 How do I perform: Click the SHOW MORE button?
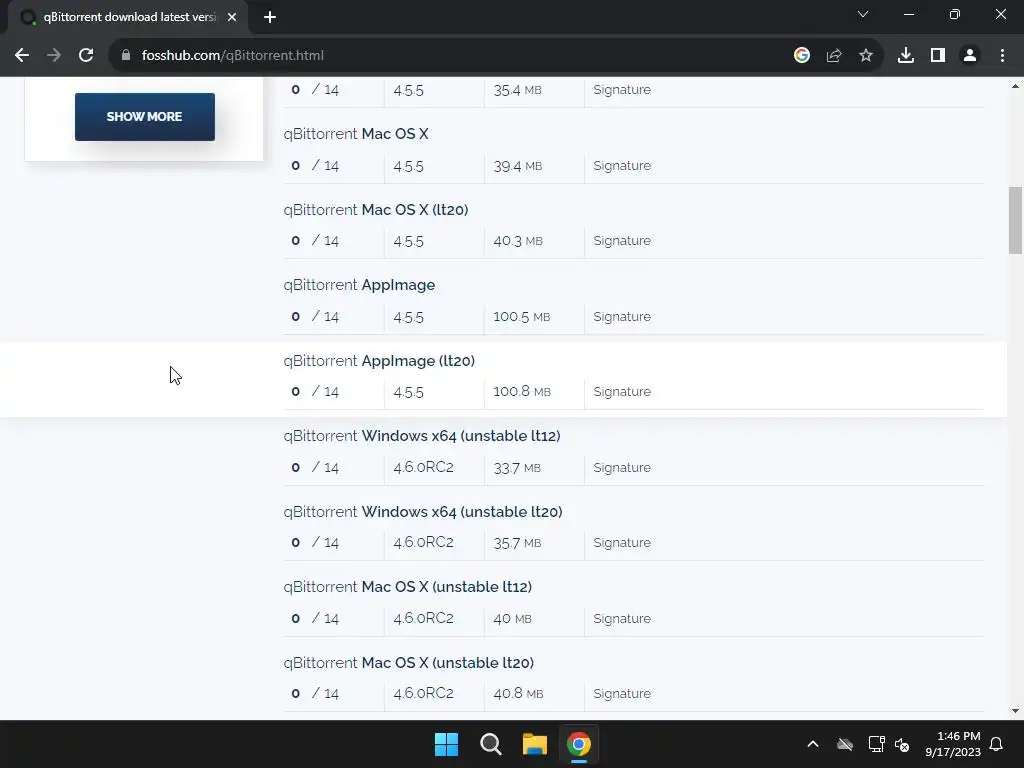145,117
